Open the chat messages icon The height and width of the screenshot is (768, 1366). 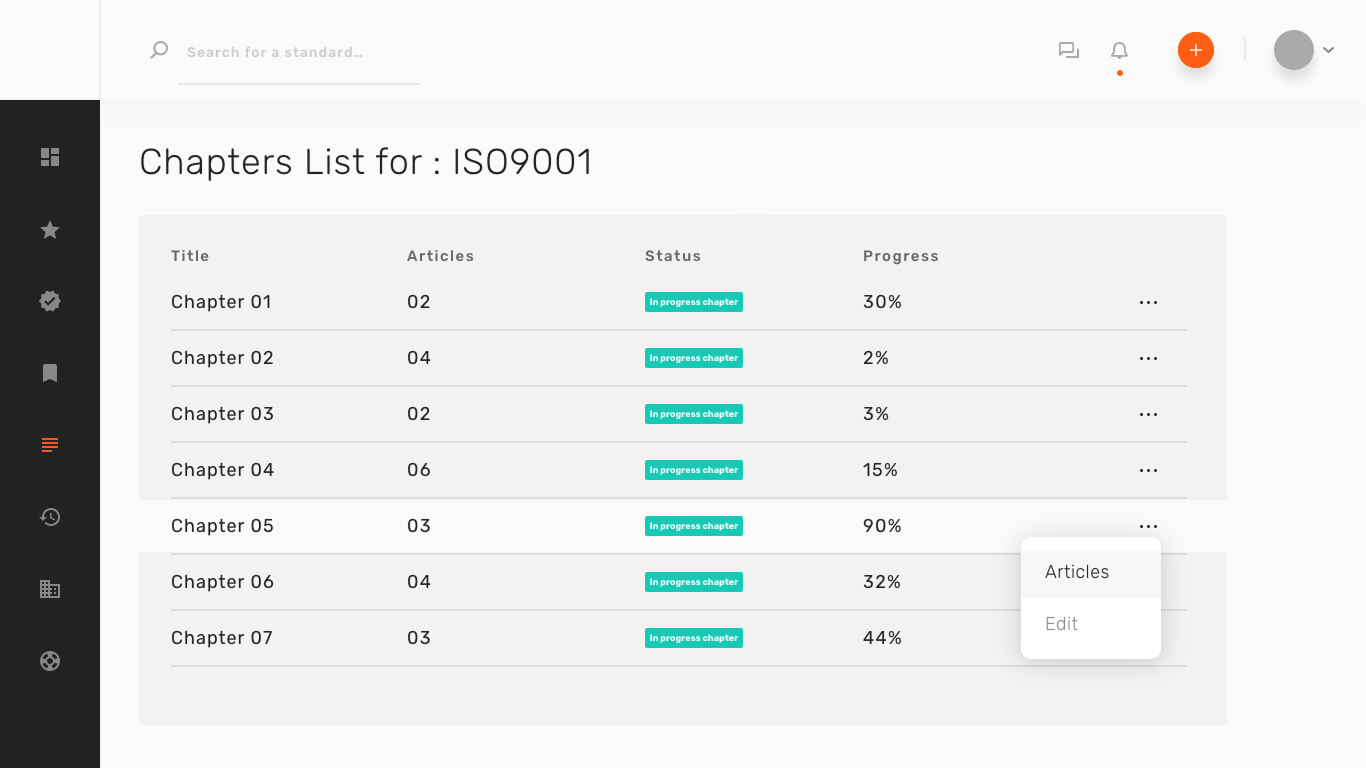point(1069,51)
